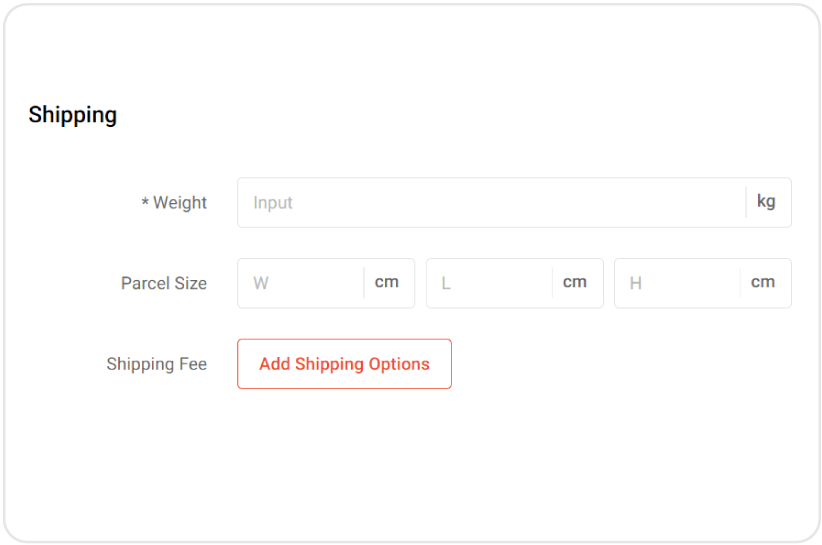Click the Weight field label

click(x=180, y=203)
